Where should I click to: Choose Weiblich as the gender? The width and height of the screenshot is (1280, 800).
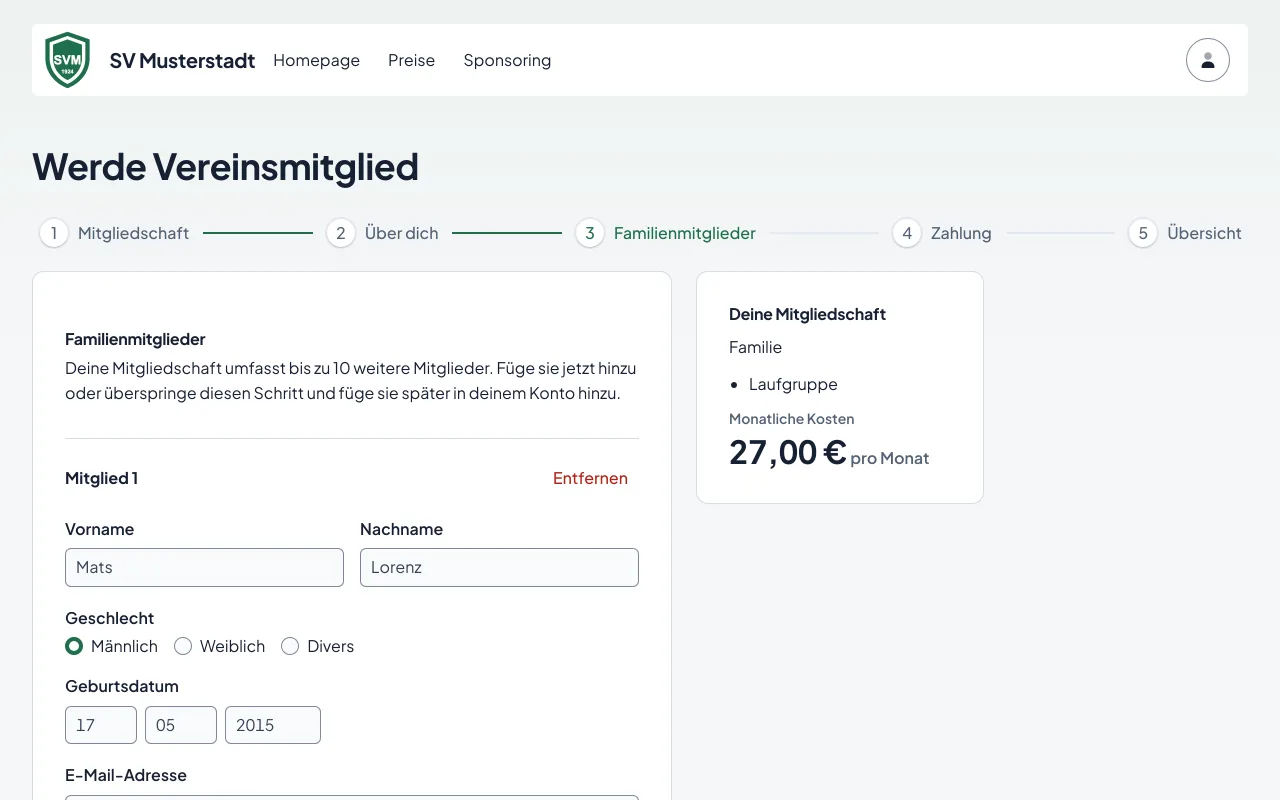click(x=183, y=646)
